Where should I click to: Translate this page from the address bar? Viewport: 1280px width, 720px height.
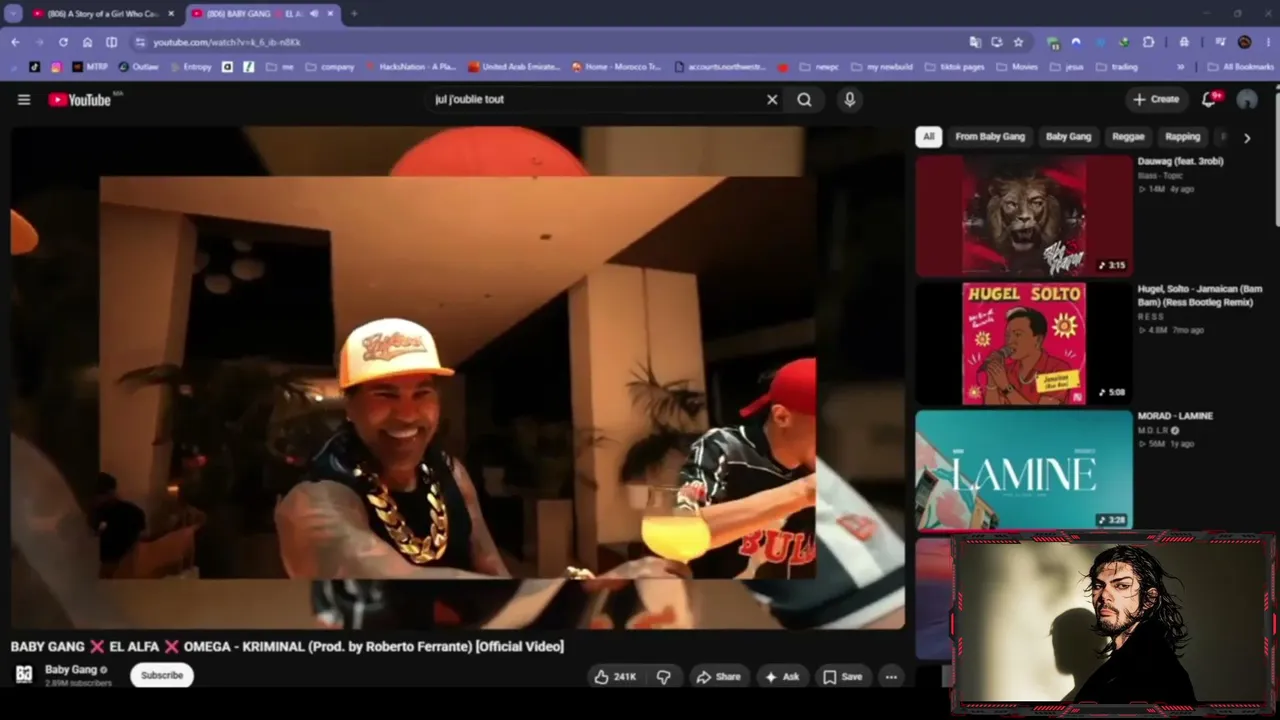(975, 42)
